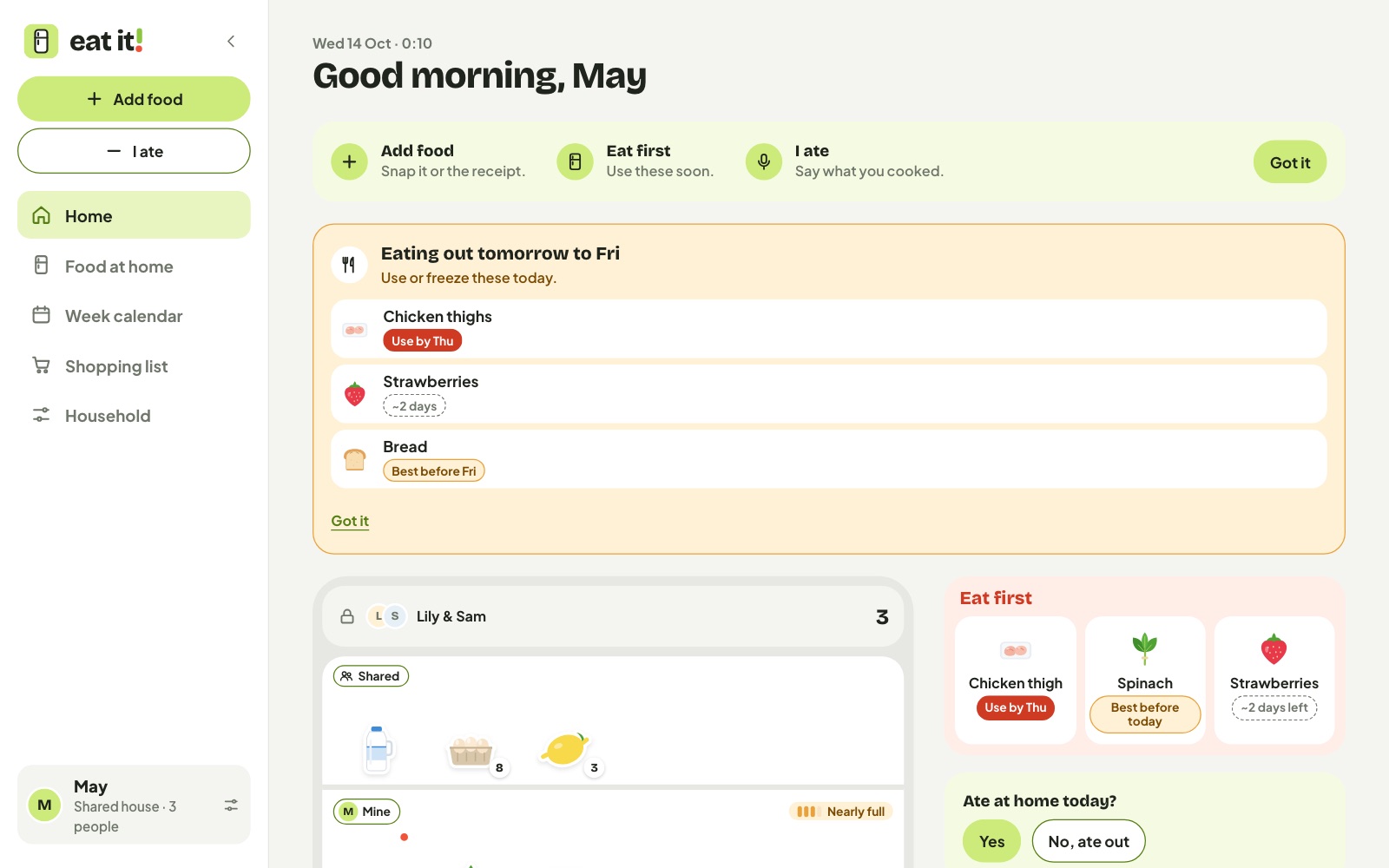Click the Best before Fri badge
The height and width of the screenshot is (868, 1389).
433,470
